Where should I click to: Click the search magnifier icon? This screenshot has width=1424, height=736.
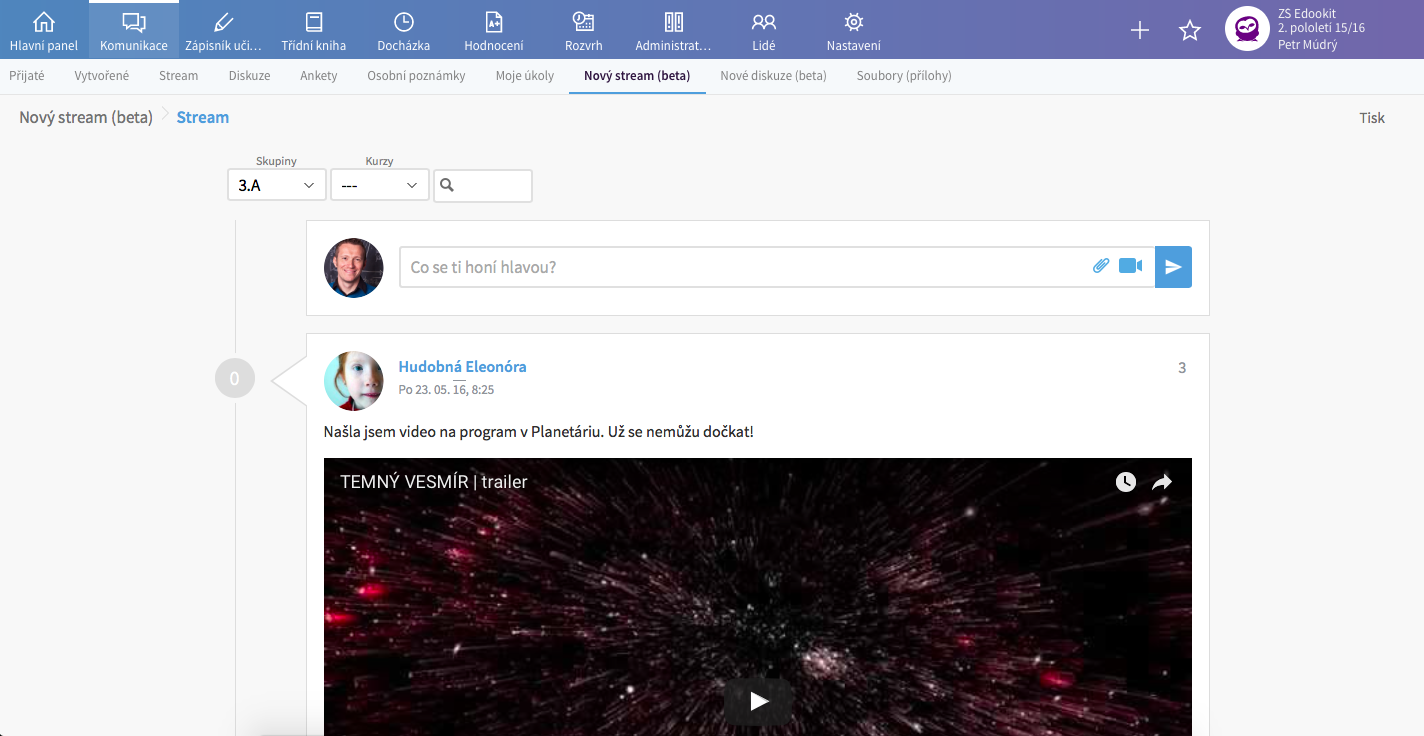(447, 185)
